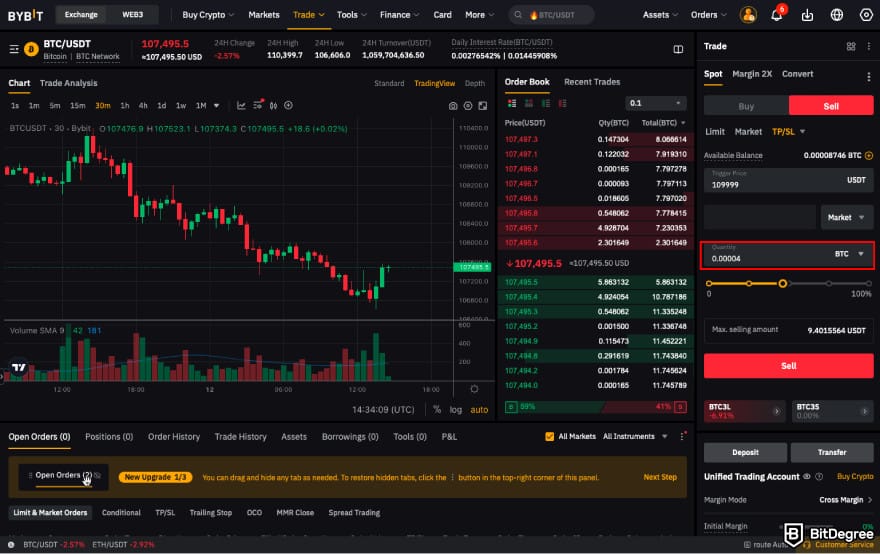Open the chart indicators icon
The image size is (880, 554).
(x=241, y=106)
